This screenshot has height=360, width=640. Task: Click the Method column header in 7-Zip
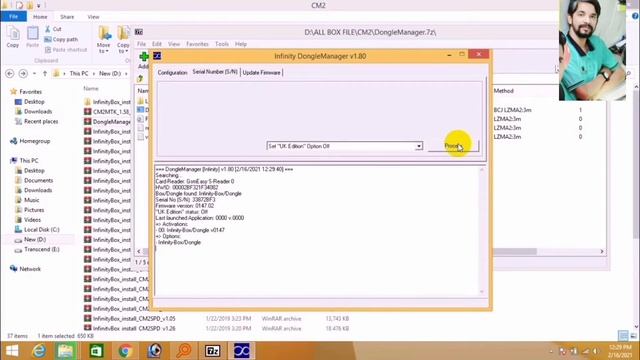pos(503,91)
